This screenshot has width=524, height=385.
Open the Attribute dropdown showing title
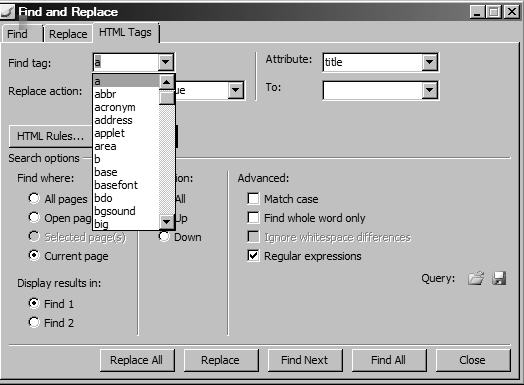coord(430,62)
